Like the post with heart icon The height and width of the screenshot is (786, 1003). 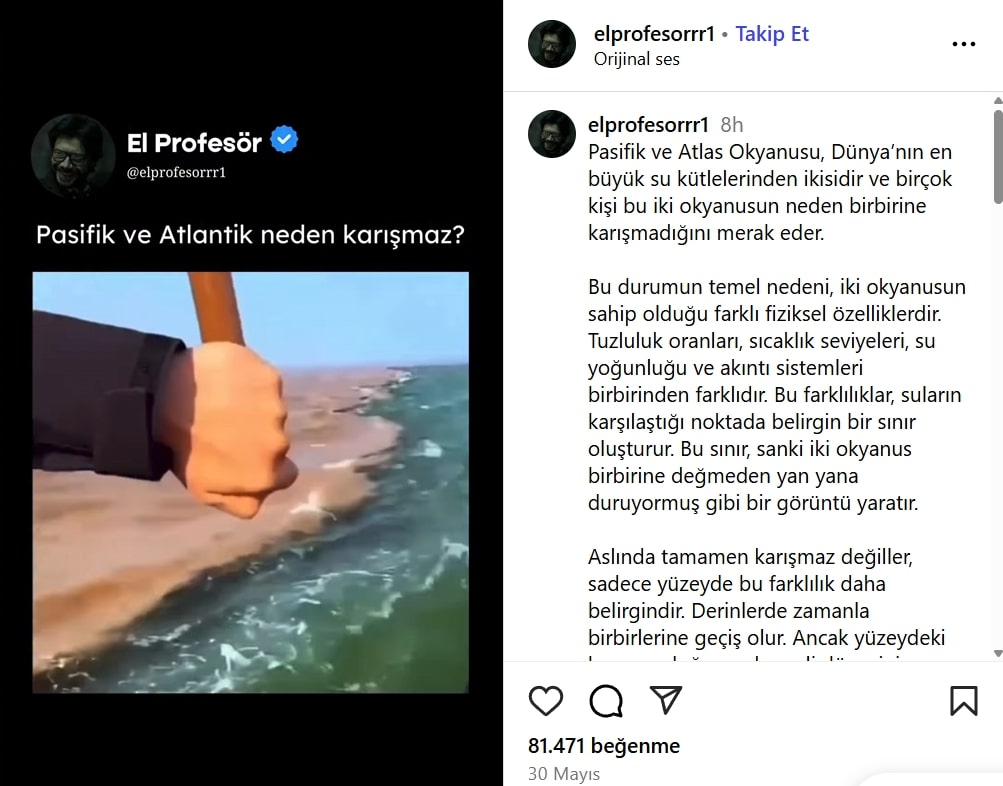(x=546, y=700)
